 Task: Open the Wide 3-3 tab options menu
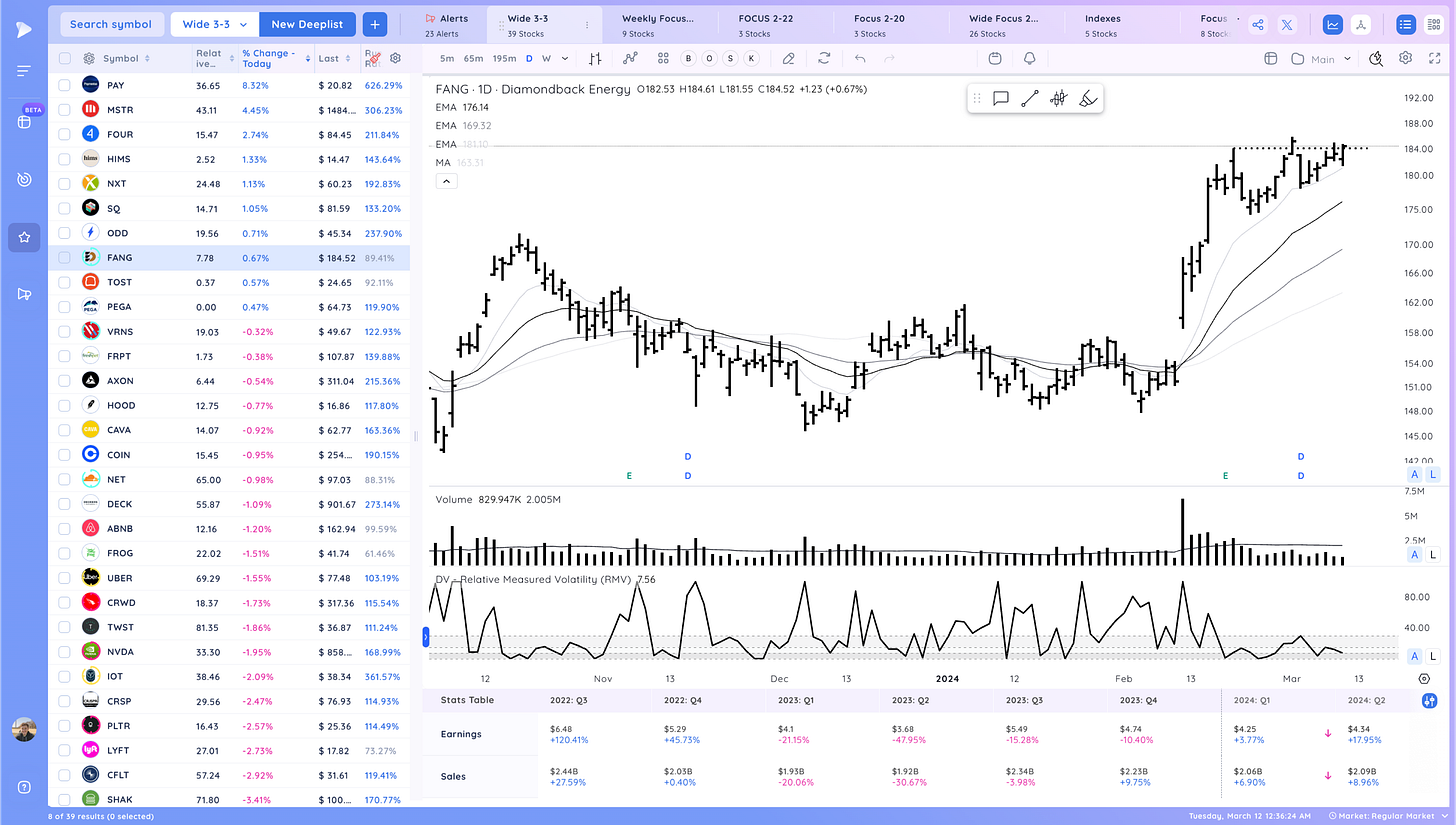pos(586,24)
